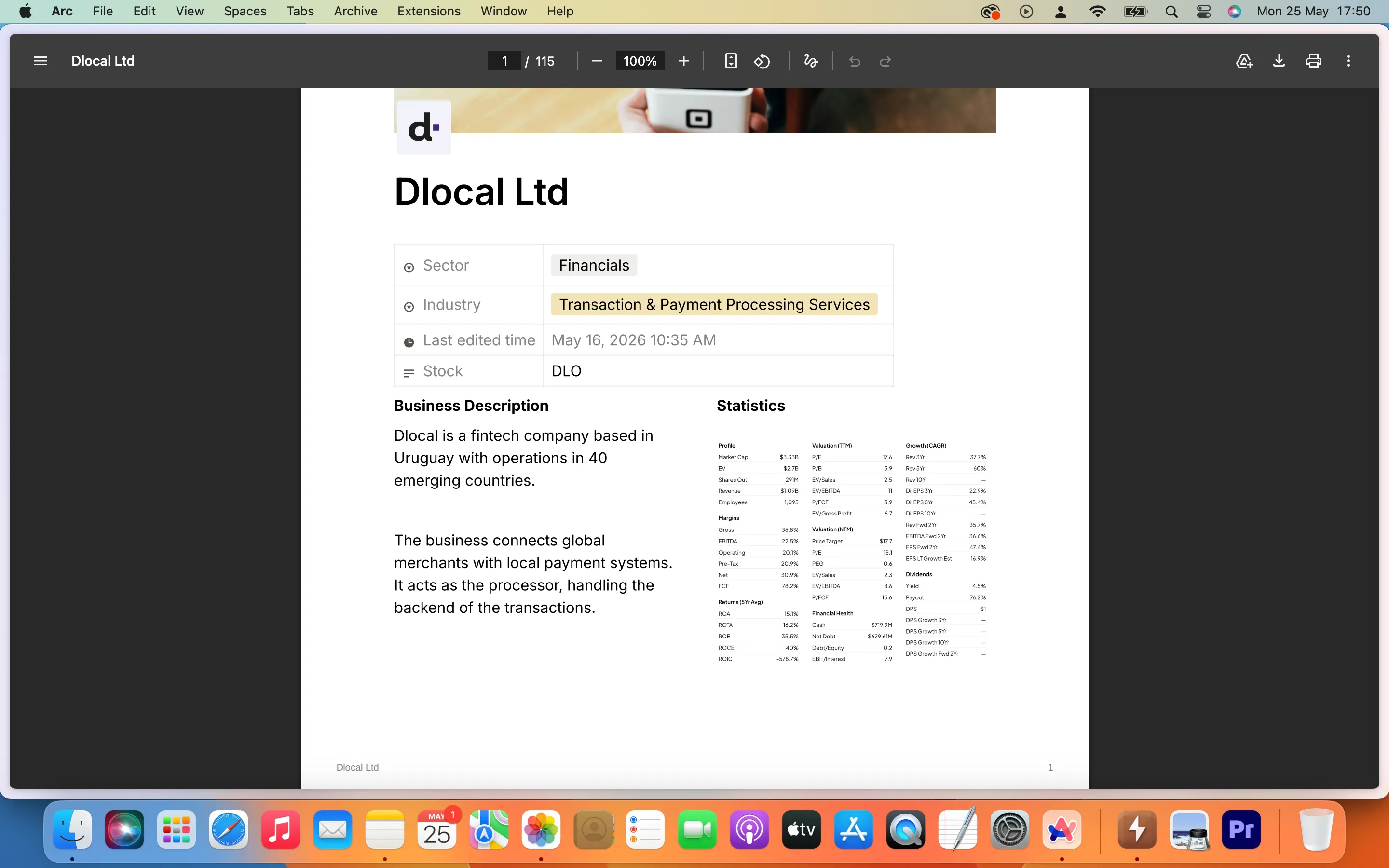Click the Financials sector tag

[x=594, y=265]
